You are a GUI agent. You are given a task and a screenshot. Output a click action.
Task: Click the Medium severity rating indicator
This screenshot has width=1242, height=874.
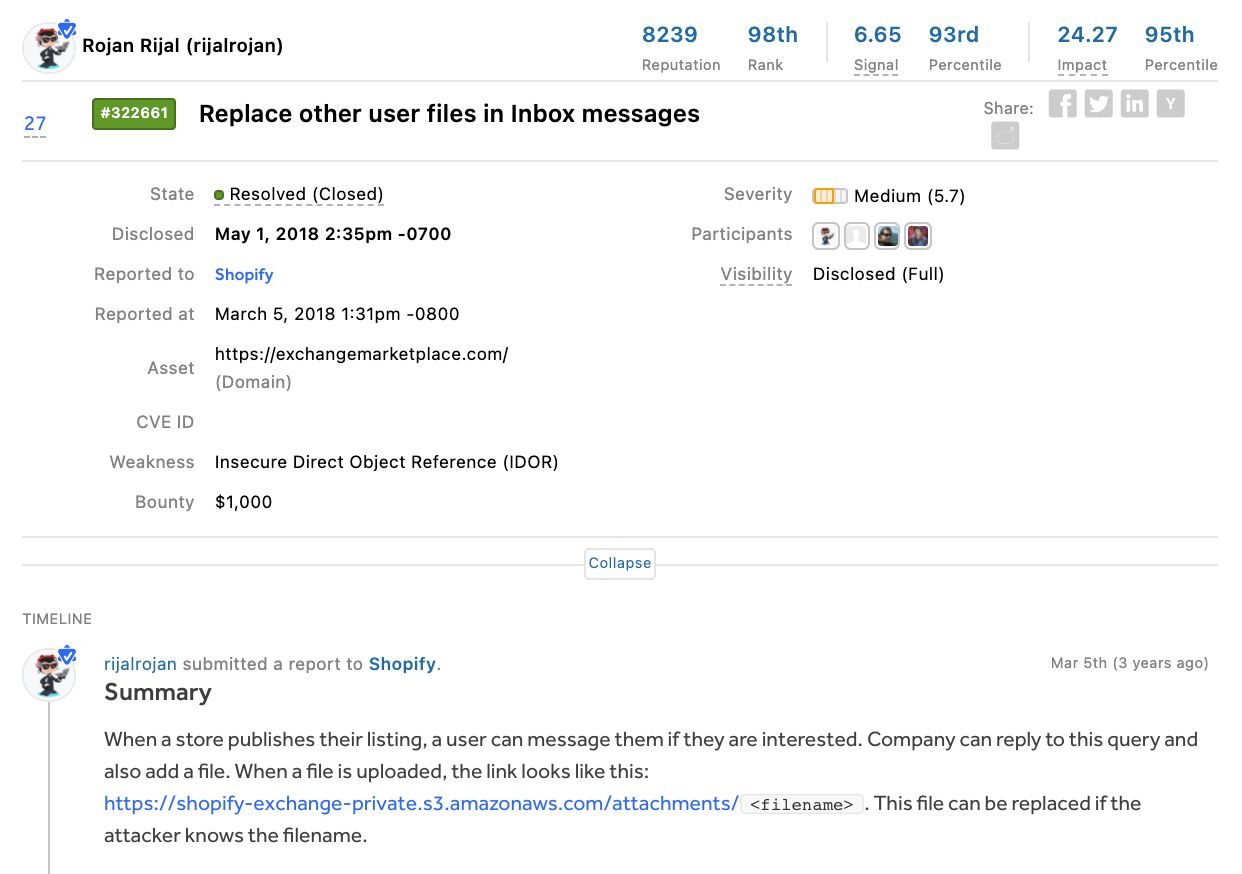[830, 196]
